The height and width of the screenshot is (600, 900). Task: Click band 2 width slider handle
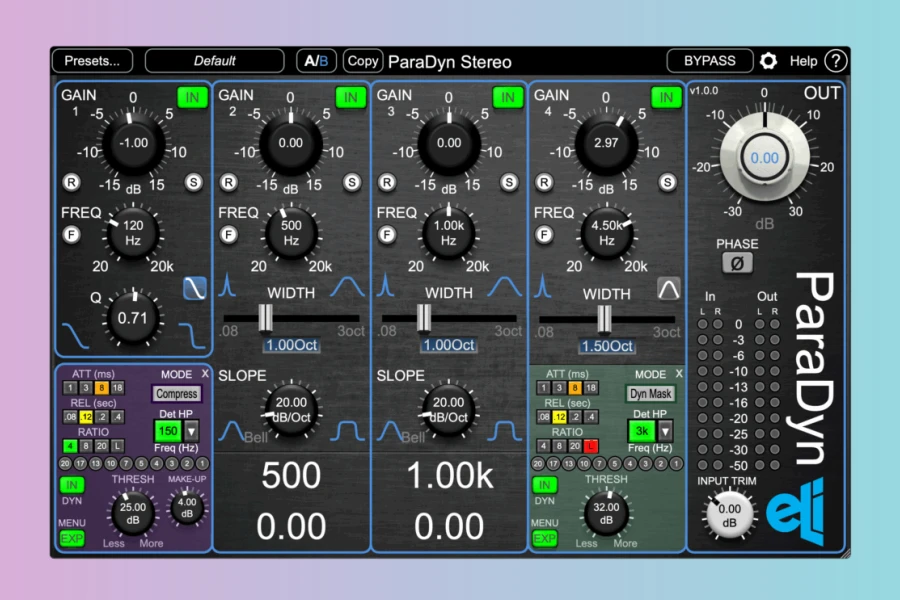tap(266, 318)
